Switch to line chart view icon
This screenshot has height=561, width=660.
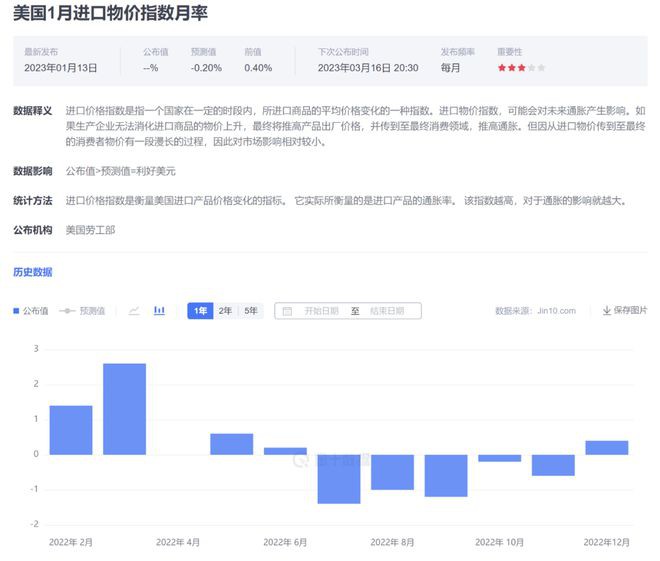tap(134, 311)
